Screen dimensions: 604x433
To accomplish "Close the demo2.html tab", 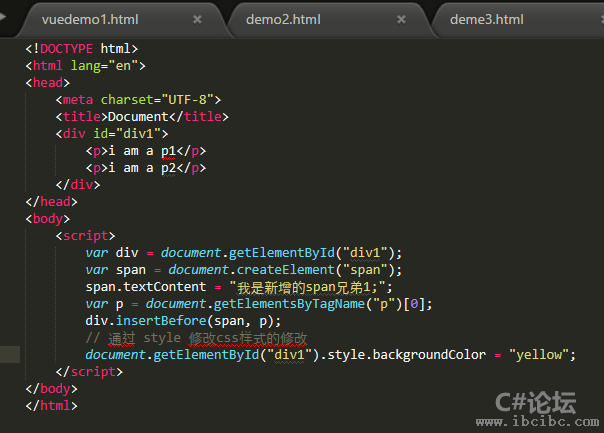I will (x=401, y=19).
